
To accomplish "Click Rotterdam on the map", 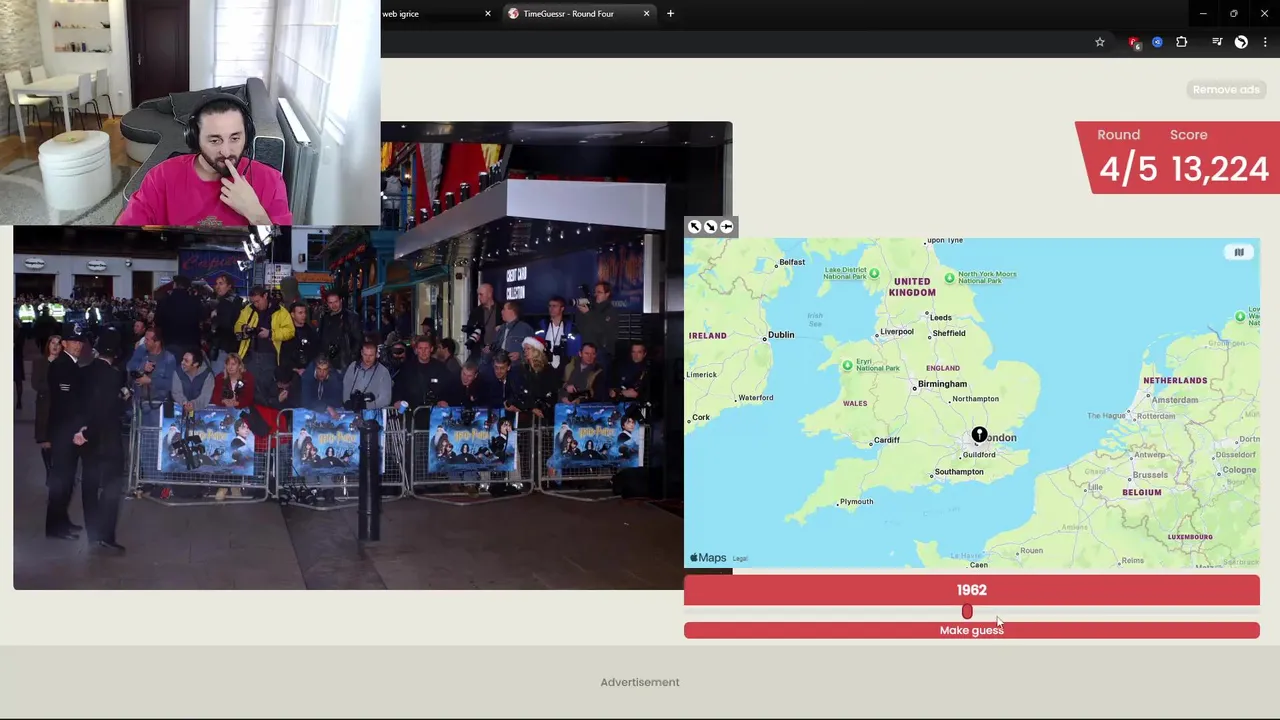I will coord(1155,416).
